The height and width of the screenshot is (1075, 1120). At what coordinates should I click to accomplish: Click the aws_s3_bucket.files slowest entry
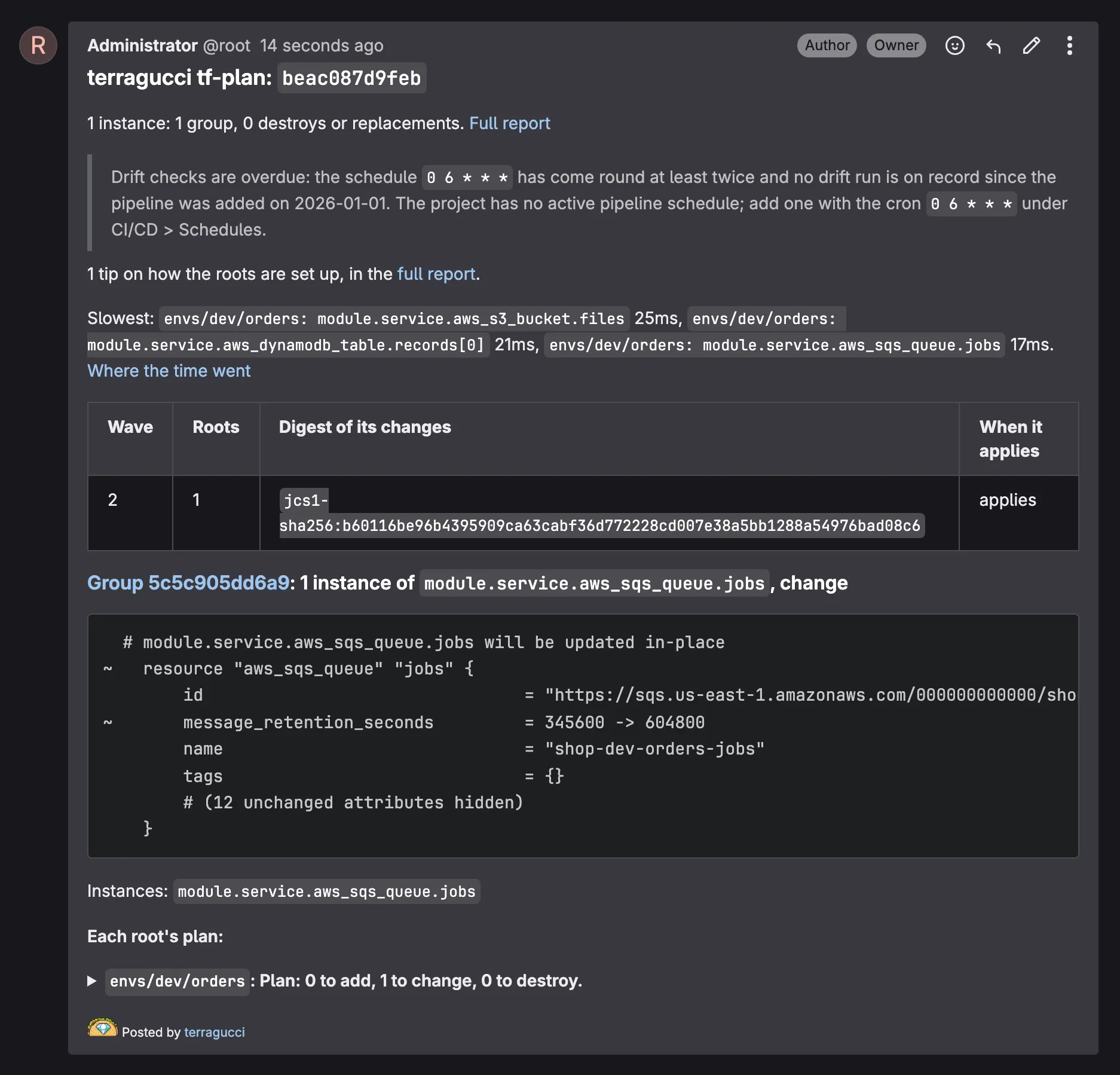tap(394, 319)
